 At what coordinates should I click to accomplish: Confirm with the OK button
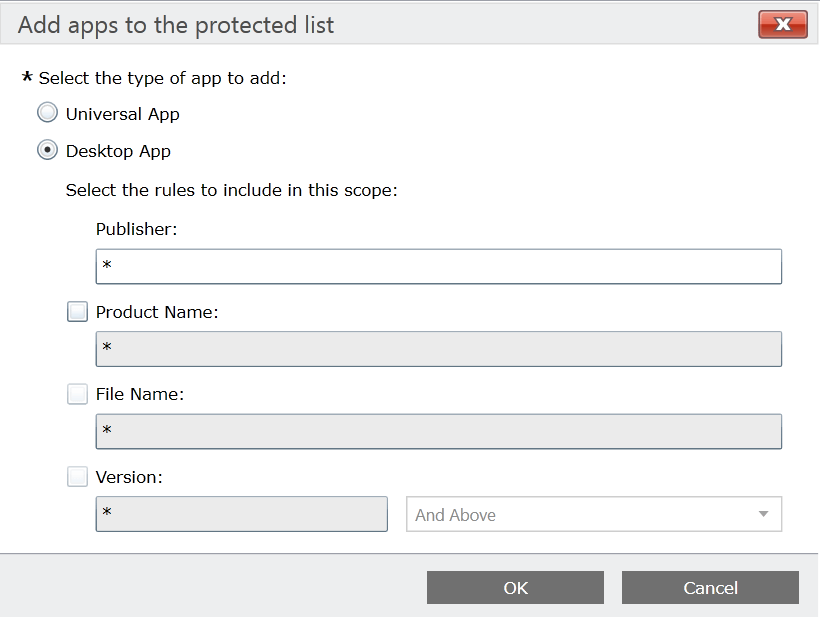[515, 588]
